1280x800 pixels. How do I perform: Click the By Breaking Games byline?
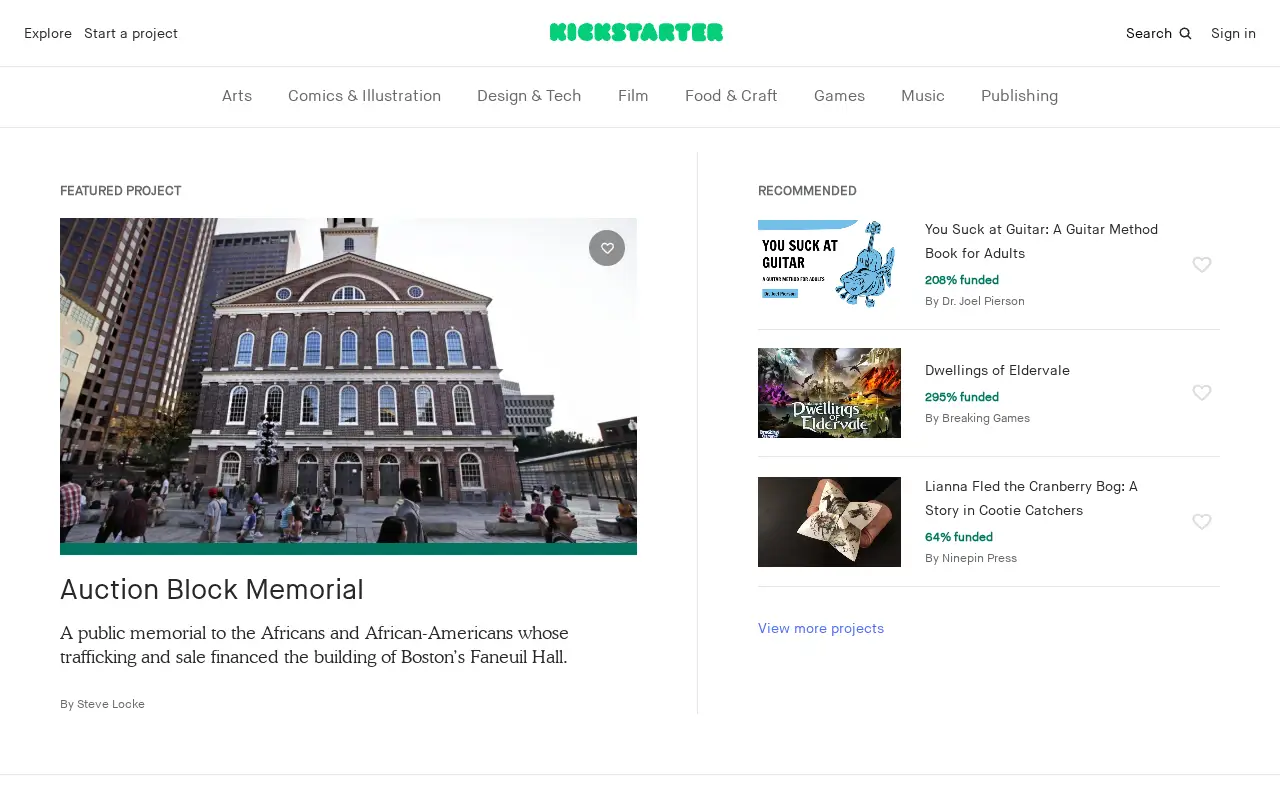click(977, 418)
